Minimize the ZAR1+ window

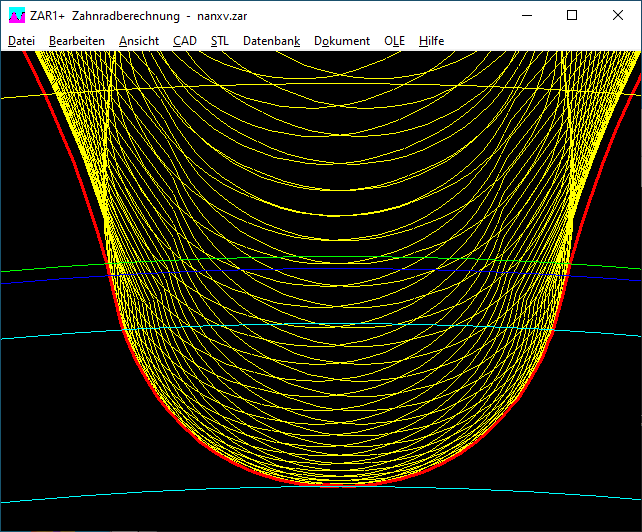[x=526, y=15]
